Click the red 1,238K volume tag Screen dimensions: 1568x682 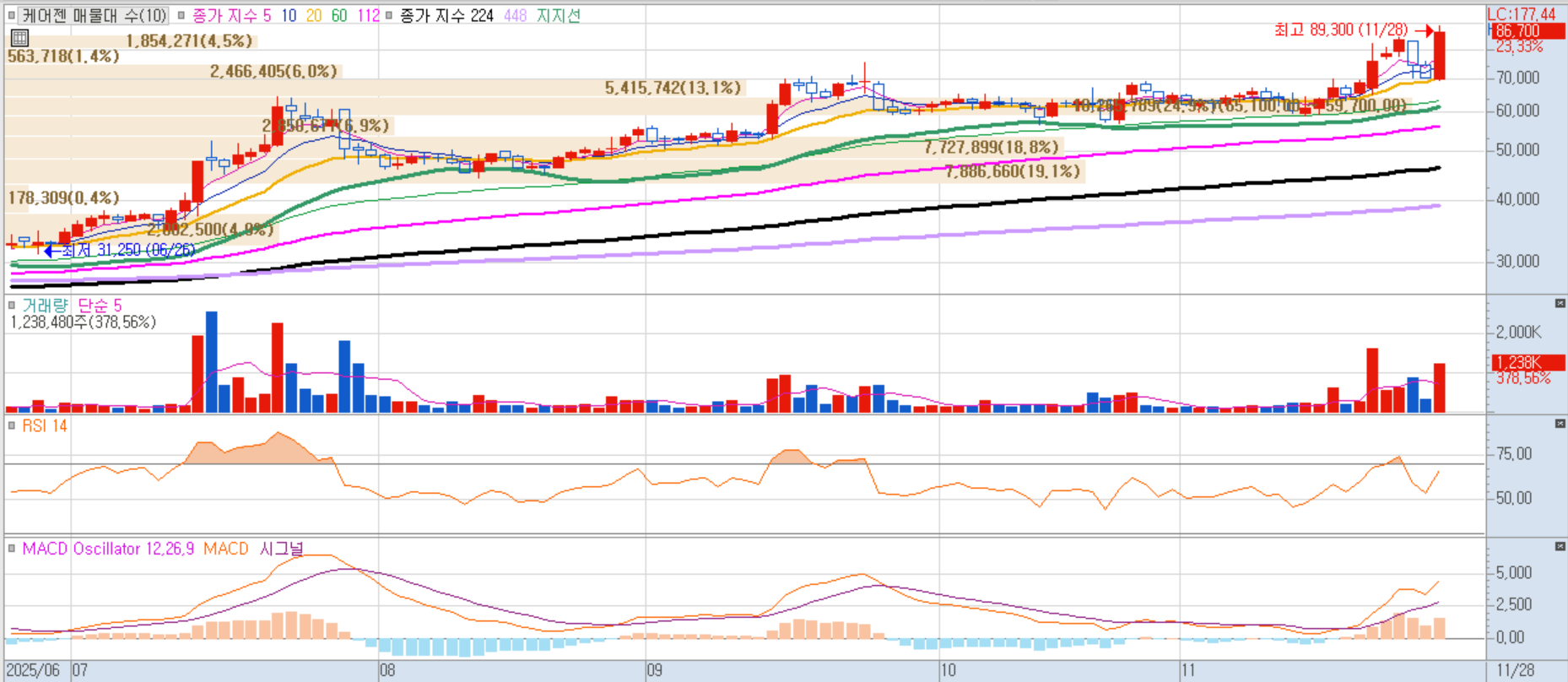click(x=1527, y=363)
